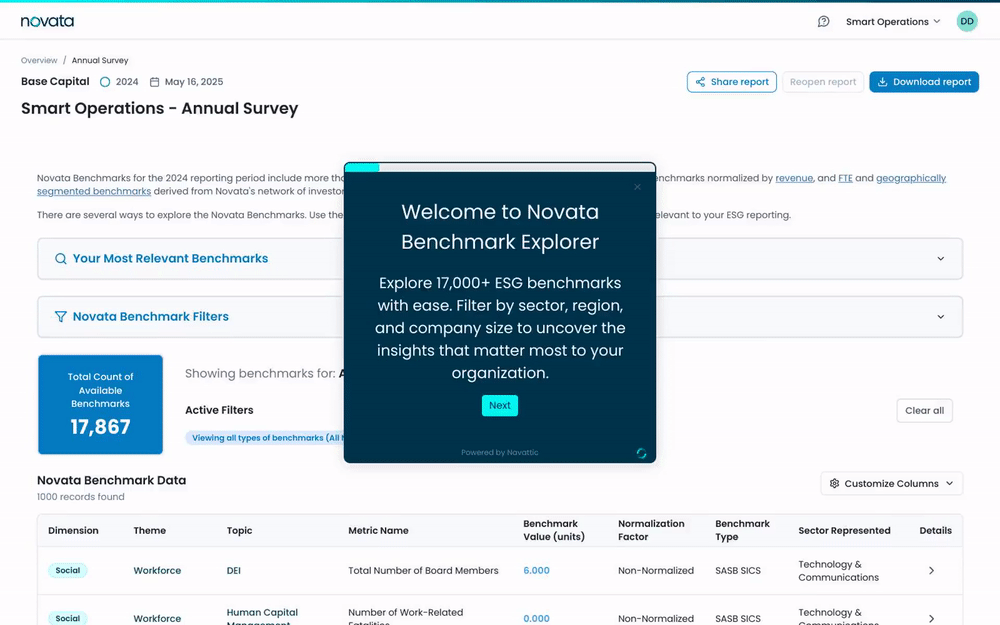The height and width of the screenshot is (625, 1000).
Task: Open the Customize Columns dropdown
Action: point(892,483)
